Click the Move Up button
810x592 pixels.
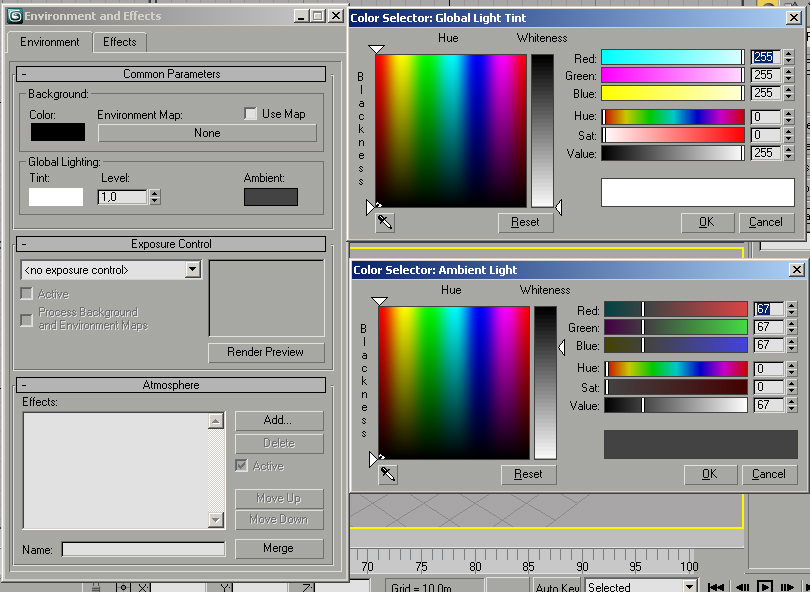tap(279, 498)
